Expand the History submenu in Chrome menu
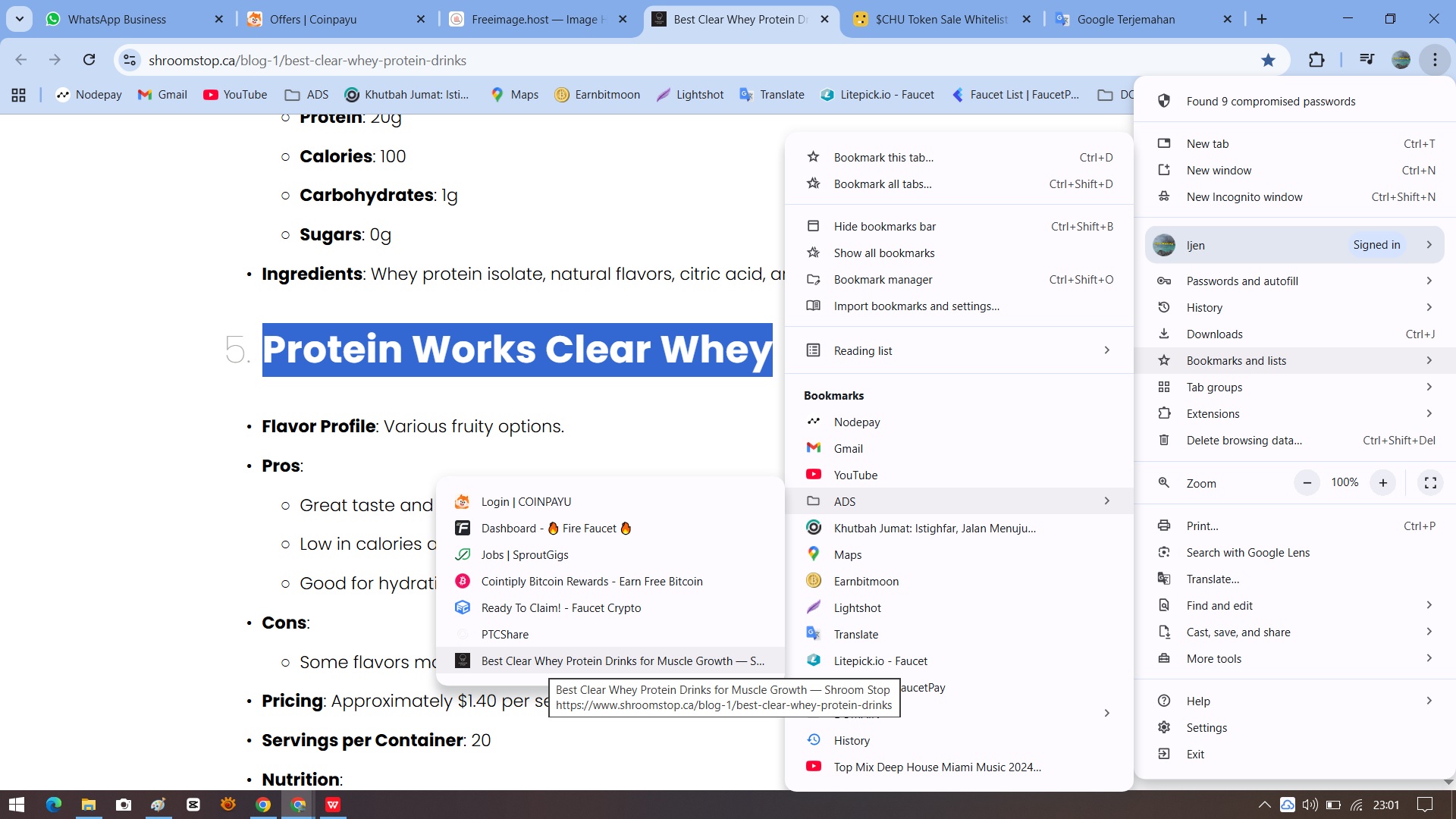The height and width of the screenshot is (819, 1456). [1295, 307]
